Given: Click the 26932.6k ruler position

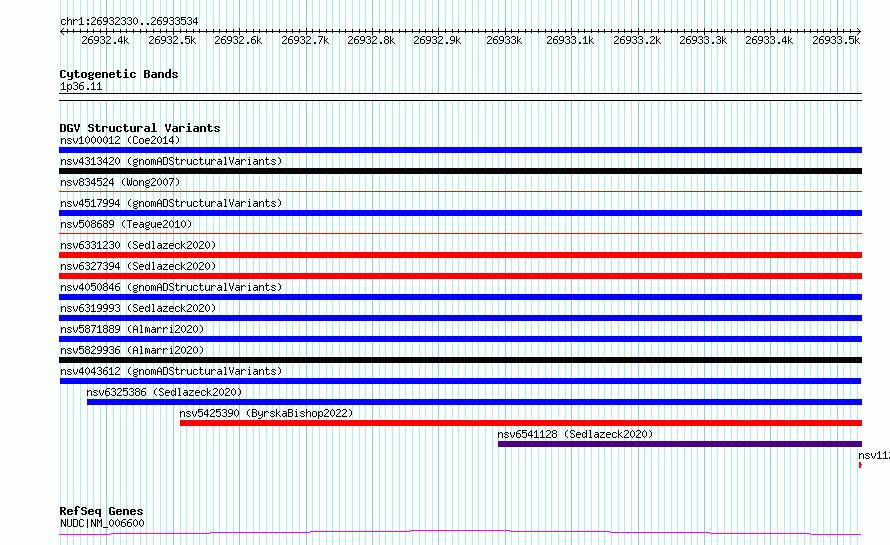Looking at the screenshot, I should click(x=238, y=40).
